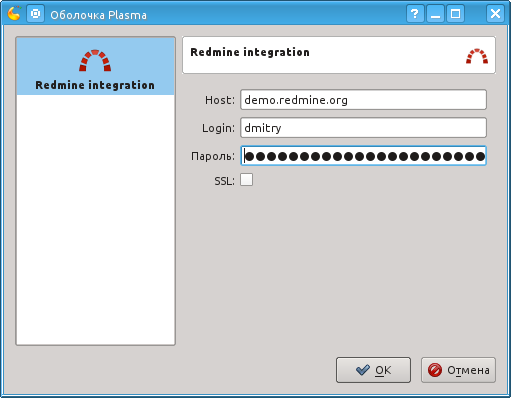Click the Host: label

pyautogui.click(x=220, y=100)
